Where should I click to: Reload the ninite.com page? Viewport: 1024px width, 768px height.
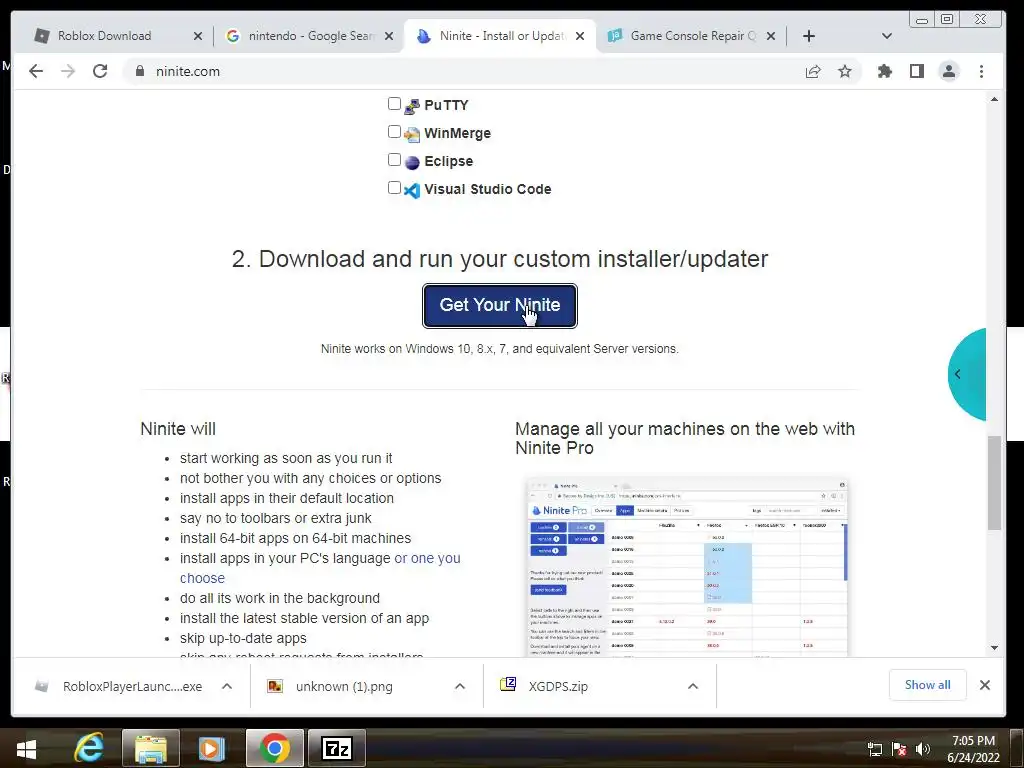click(100, 71)
